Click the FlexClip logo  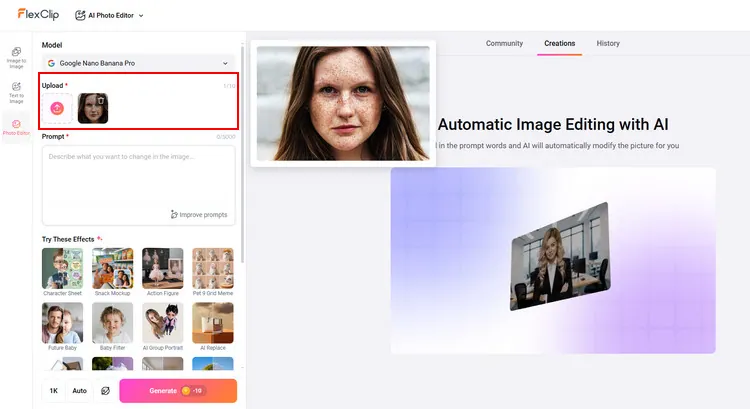(38, 14)
